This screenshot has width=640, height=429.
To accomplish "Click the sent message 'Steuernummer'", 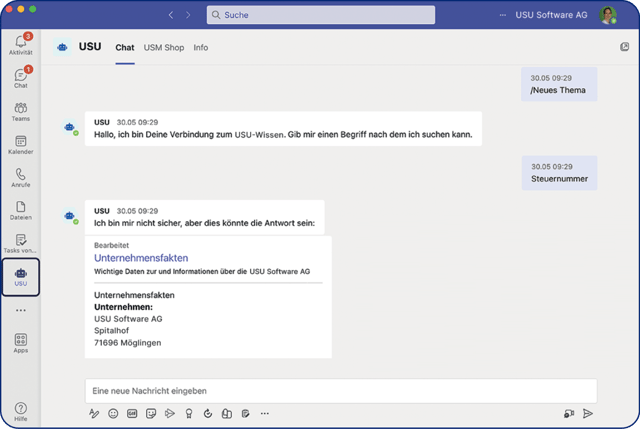I will (x=559, y=173).
